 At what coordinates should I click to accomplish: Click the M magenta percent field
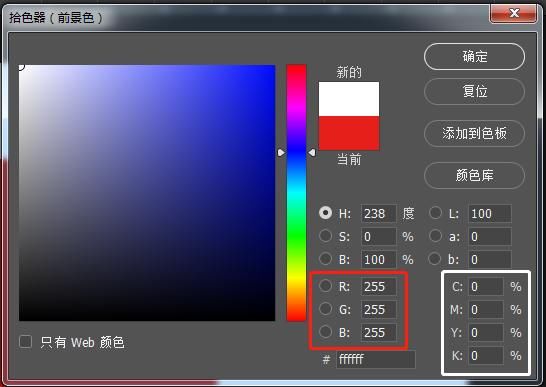[x=486, y=310]
